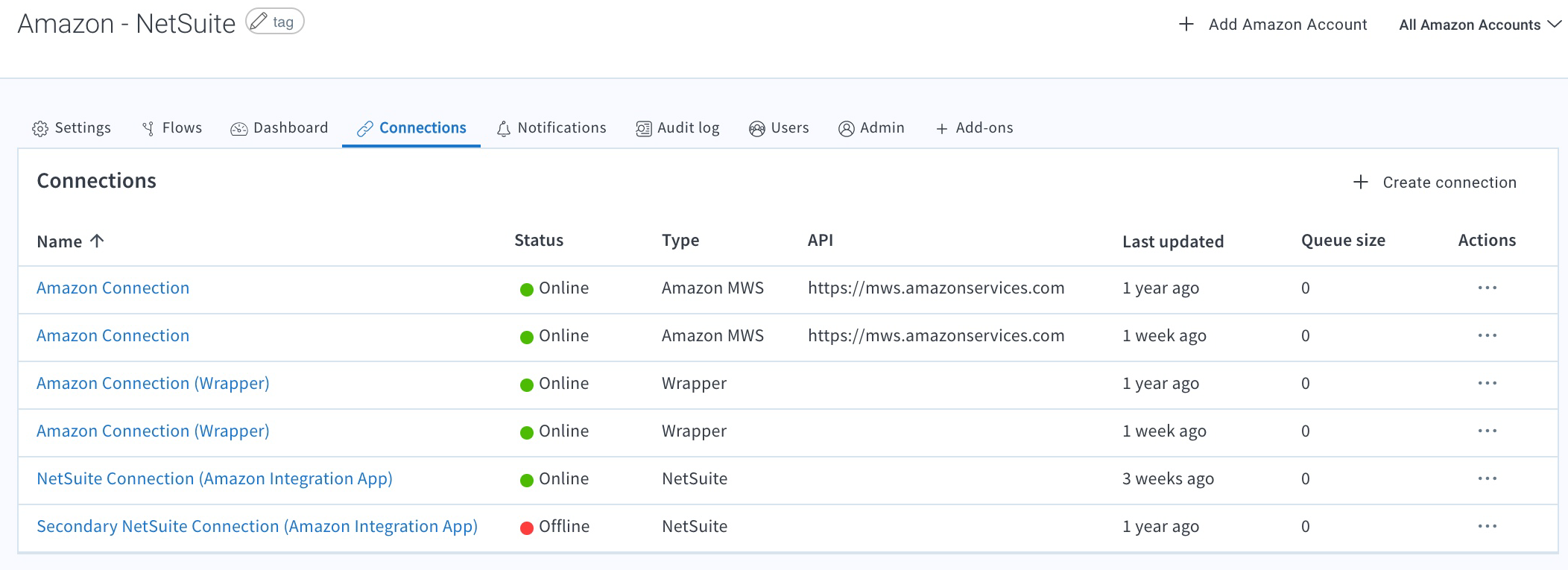This screenshot has width=1568, height=570.
Task: Expand the All Amazon Accounts dropdown
Action: click(x=1480, y=25)
